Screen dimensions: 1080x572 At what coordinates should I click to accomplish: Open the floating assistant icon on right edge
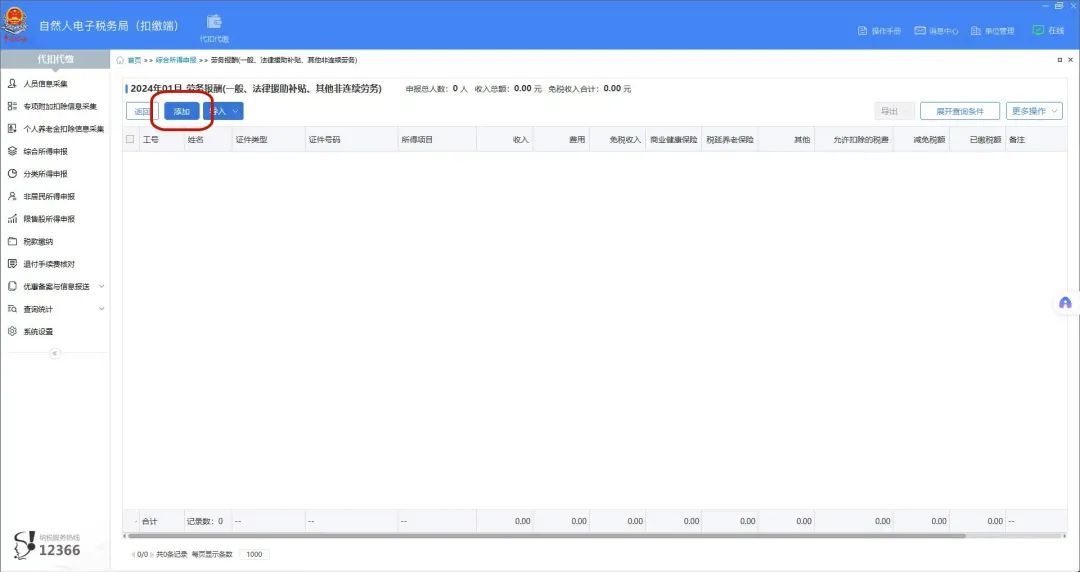click(1065, 303)
